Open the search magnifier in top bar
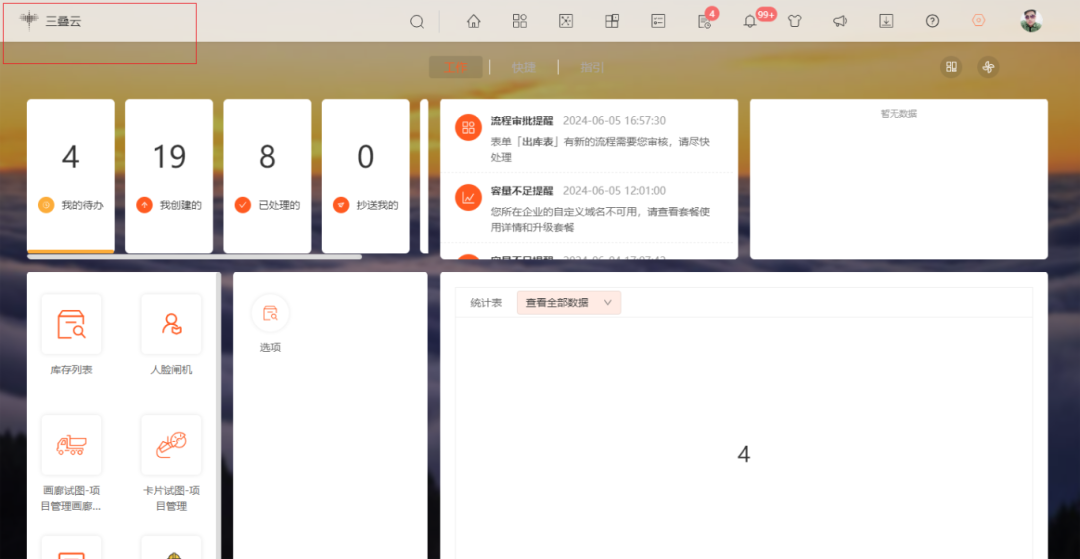This screenshot has height=559, width=1080. [x=417, y=21]
